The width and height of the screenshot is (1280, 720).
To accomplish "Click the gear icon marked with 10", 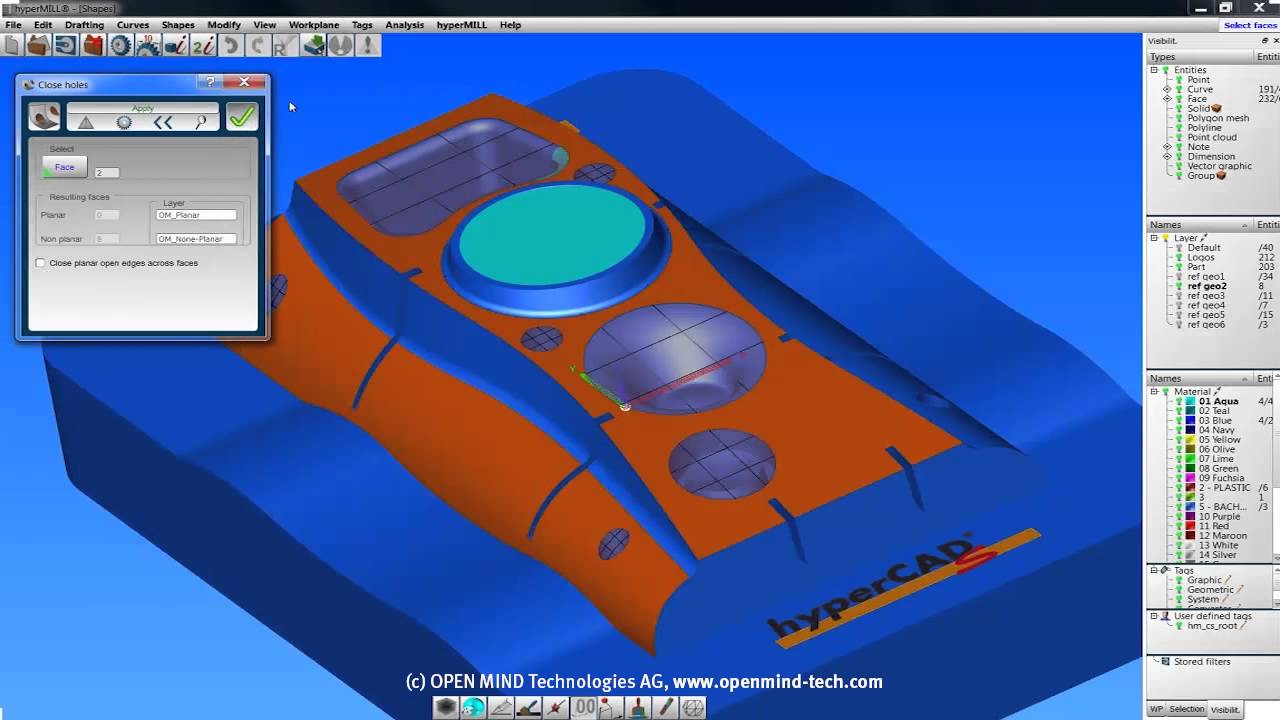I will coord(148,45).
